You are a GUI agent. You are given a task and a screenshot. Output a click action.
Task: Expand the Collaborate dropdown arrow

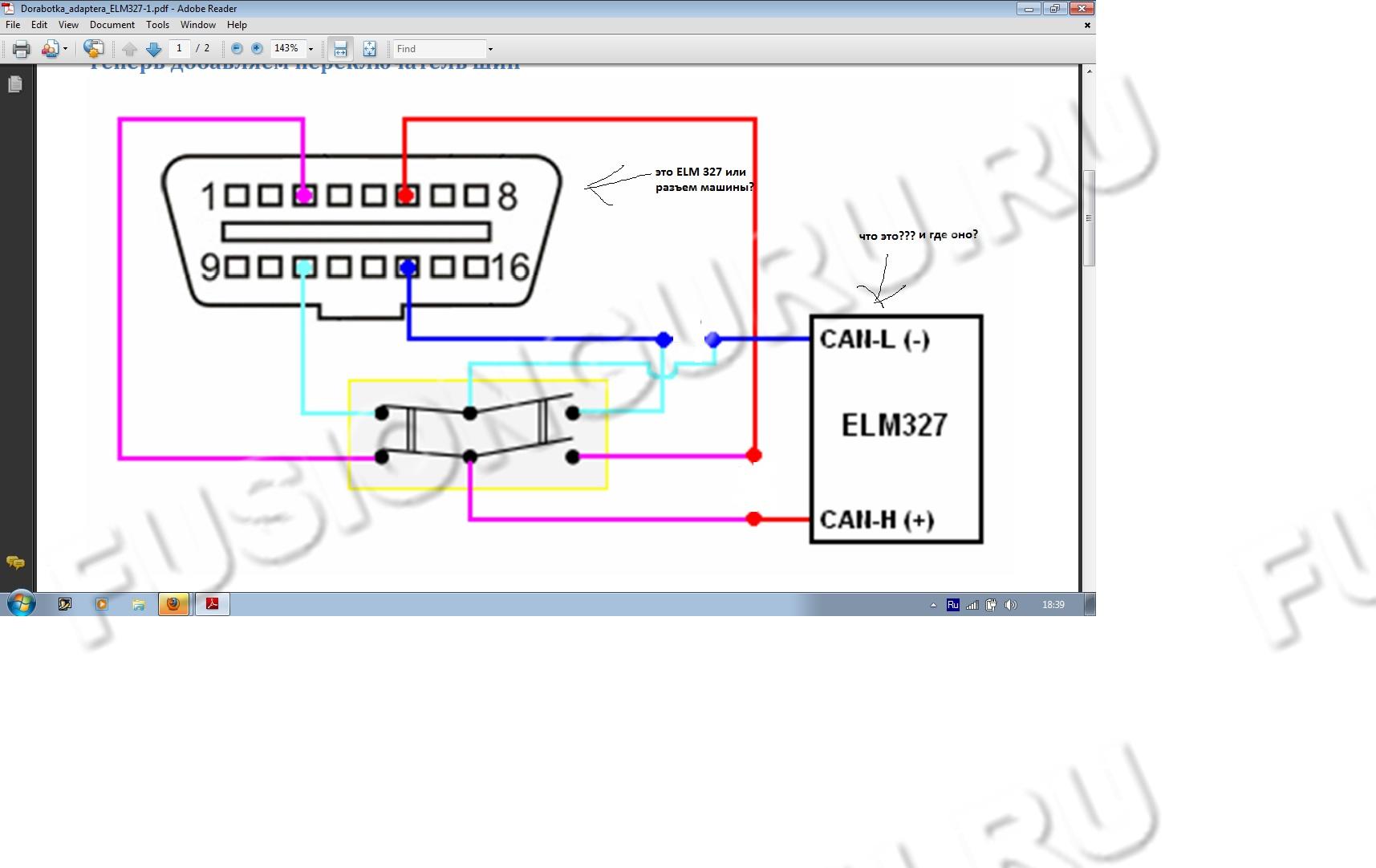click(x=65, y=49)
